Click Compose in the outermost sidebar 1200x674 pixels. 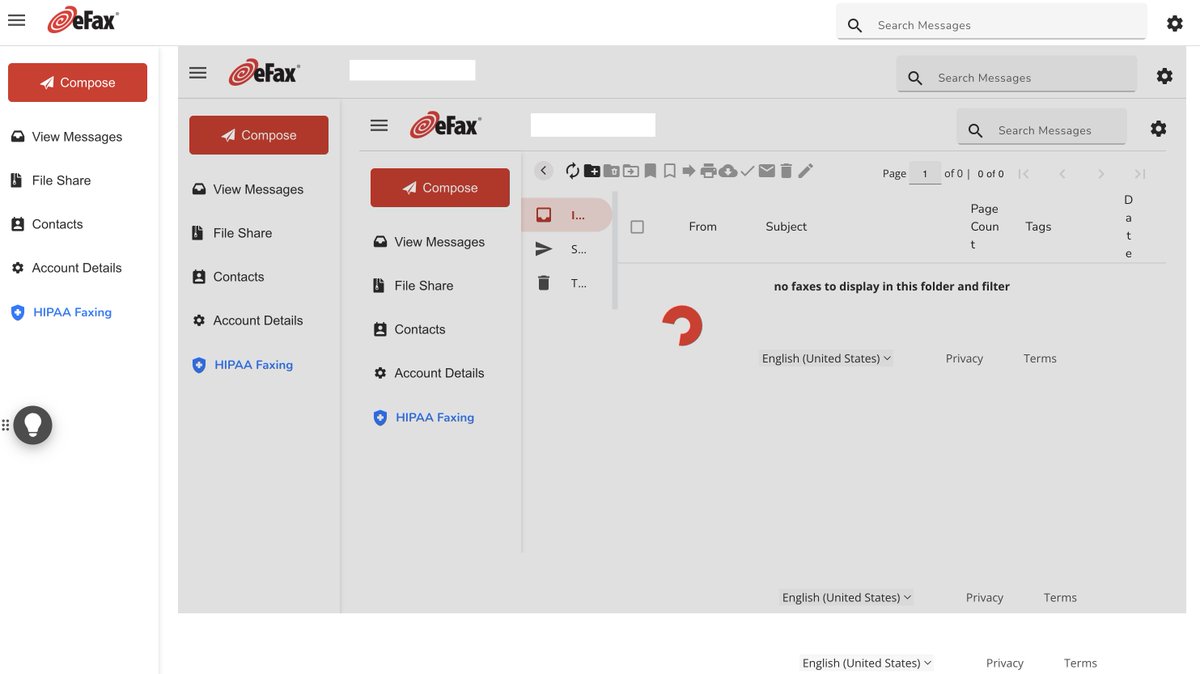coord(78,83)
